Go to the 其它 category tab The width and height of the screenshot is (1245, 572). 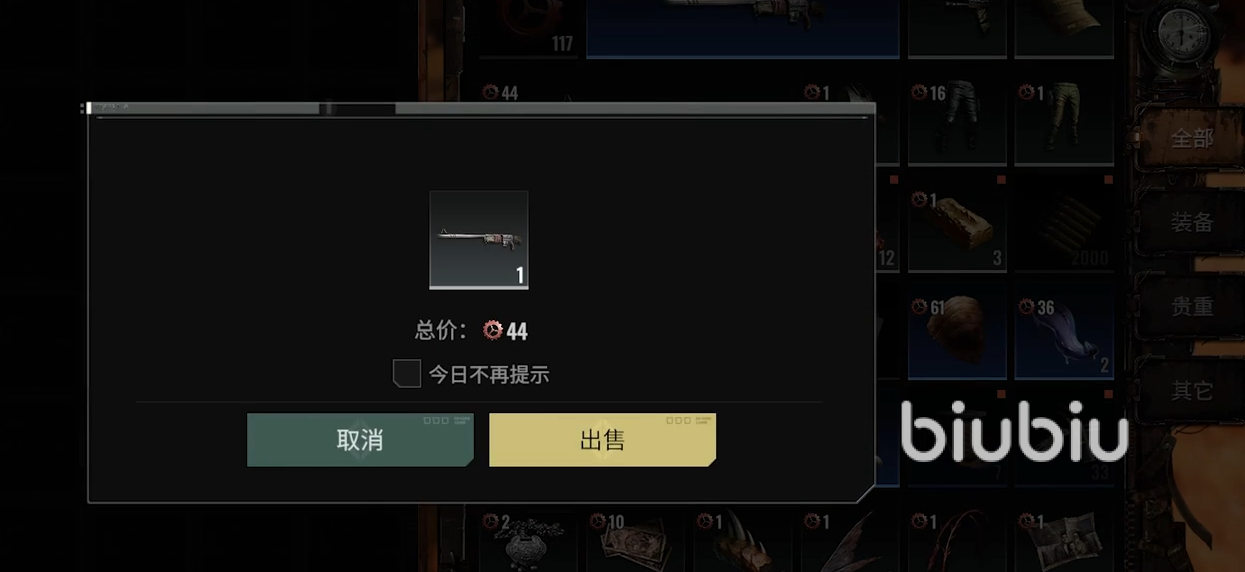click(1192, 390)
